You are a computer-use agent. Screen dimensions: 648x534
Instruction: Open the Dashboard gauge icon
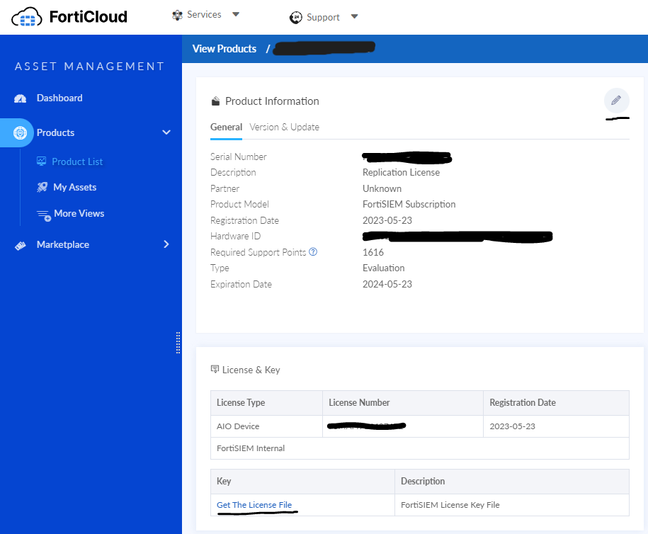tap(20, 98)
